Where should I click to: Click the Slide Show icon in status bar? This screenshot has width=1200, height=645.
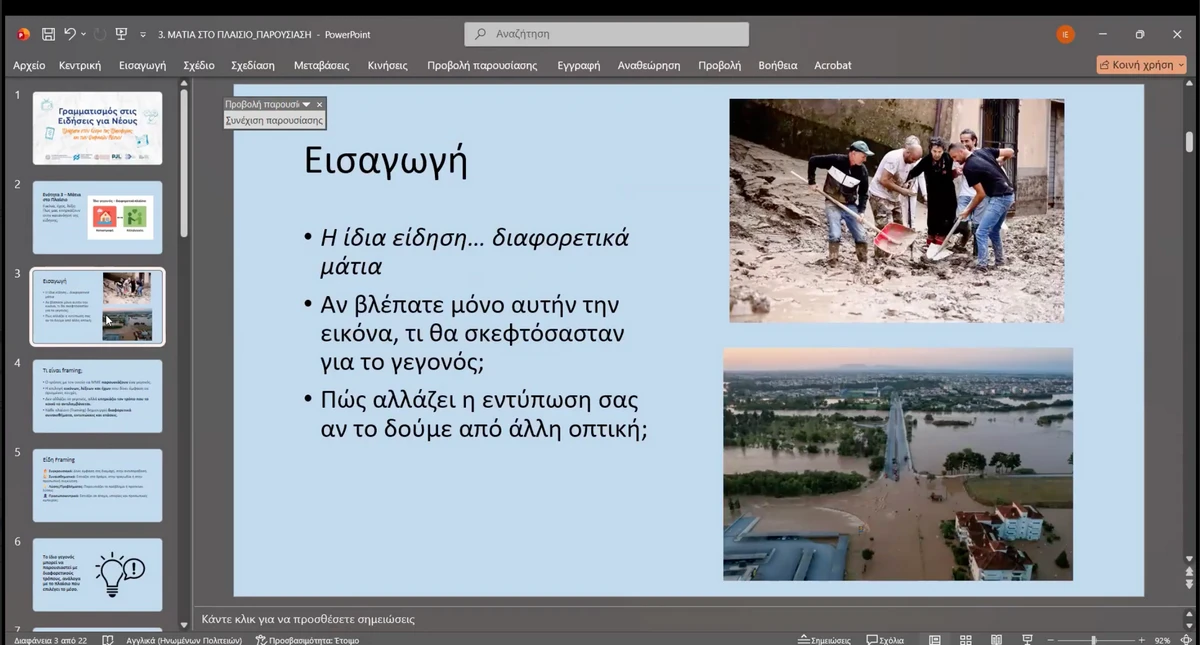click(x=1027, y=640)
